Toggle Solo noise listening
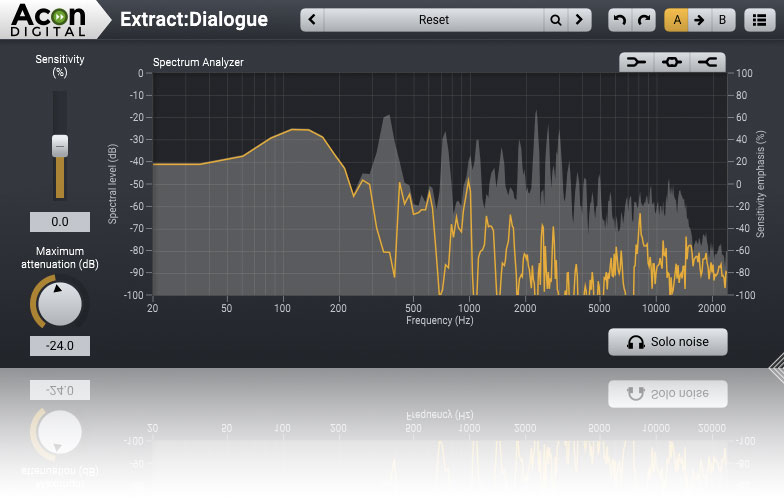784x500 pixels. (667, 342)
